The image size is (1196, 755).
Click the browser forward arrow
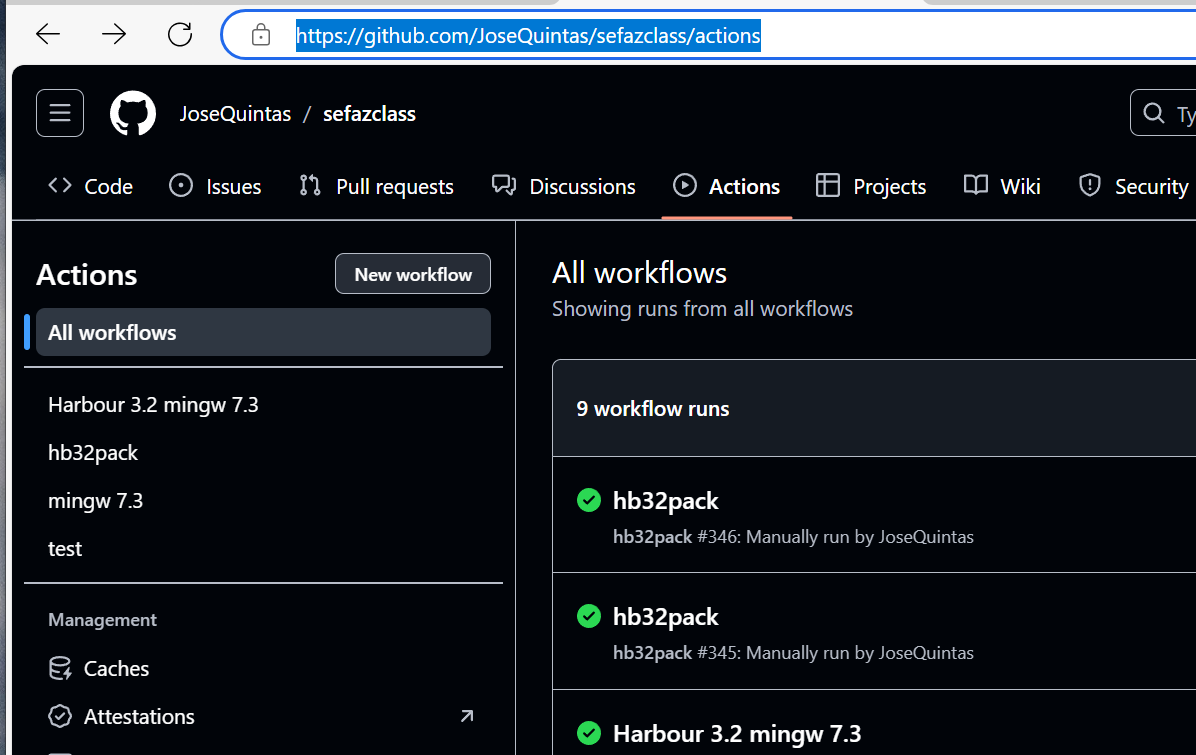tap(114, 35)
